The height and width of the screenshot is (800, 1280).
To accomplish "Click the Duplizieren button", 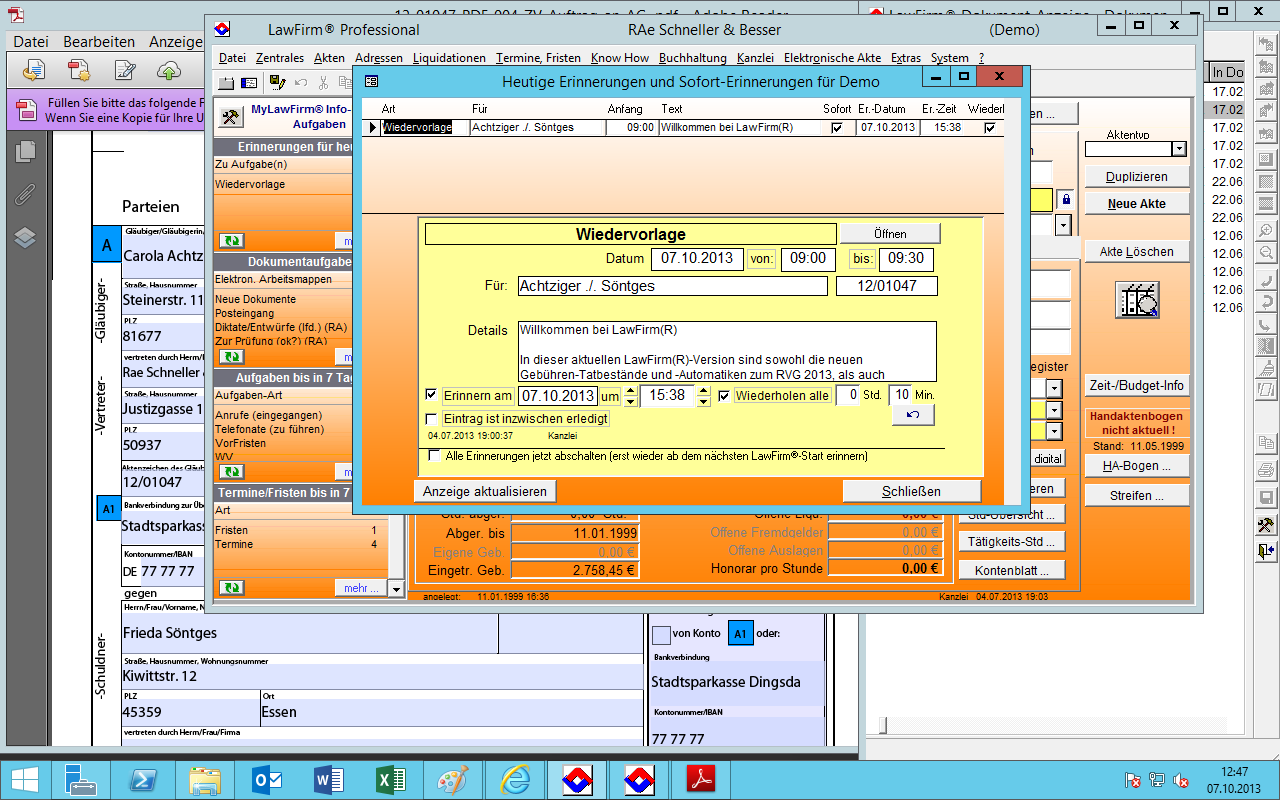I will click(1137, 177).
